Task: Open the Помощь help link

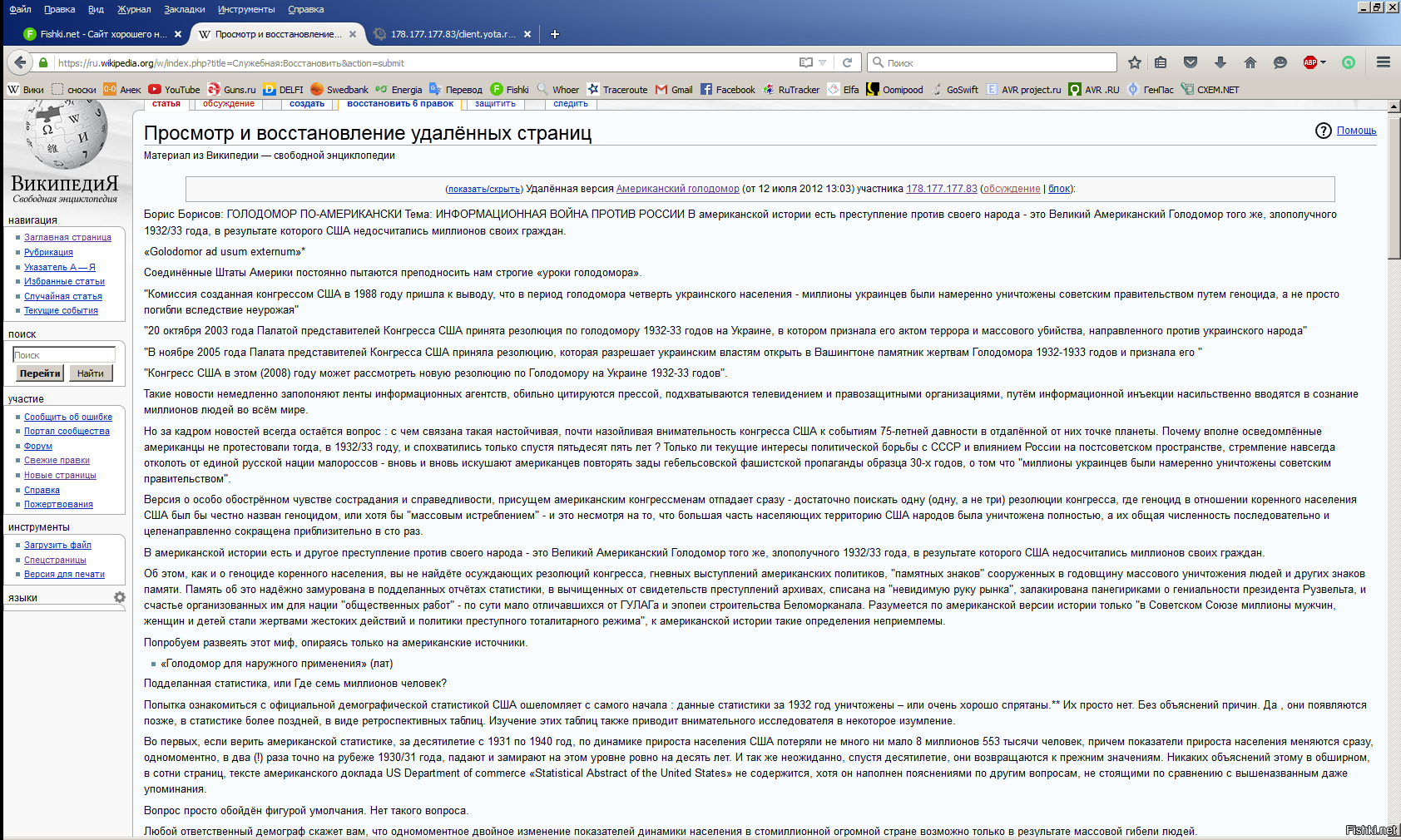Action: click(x=1356, y=131)
